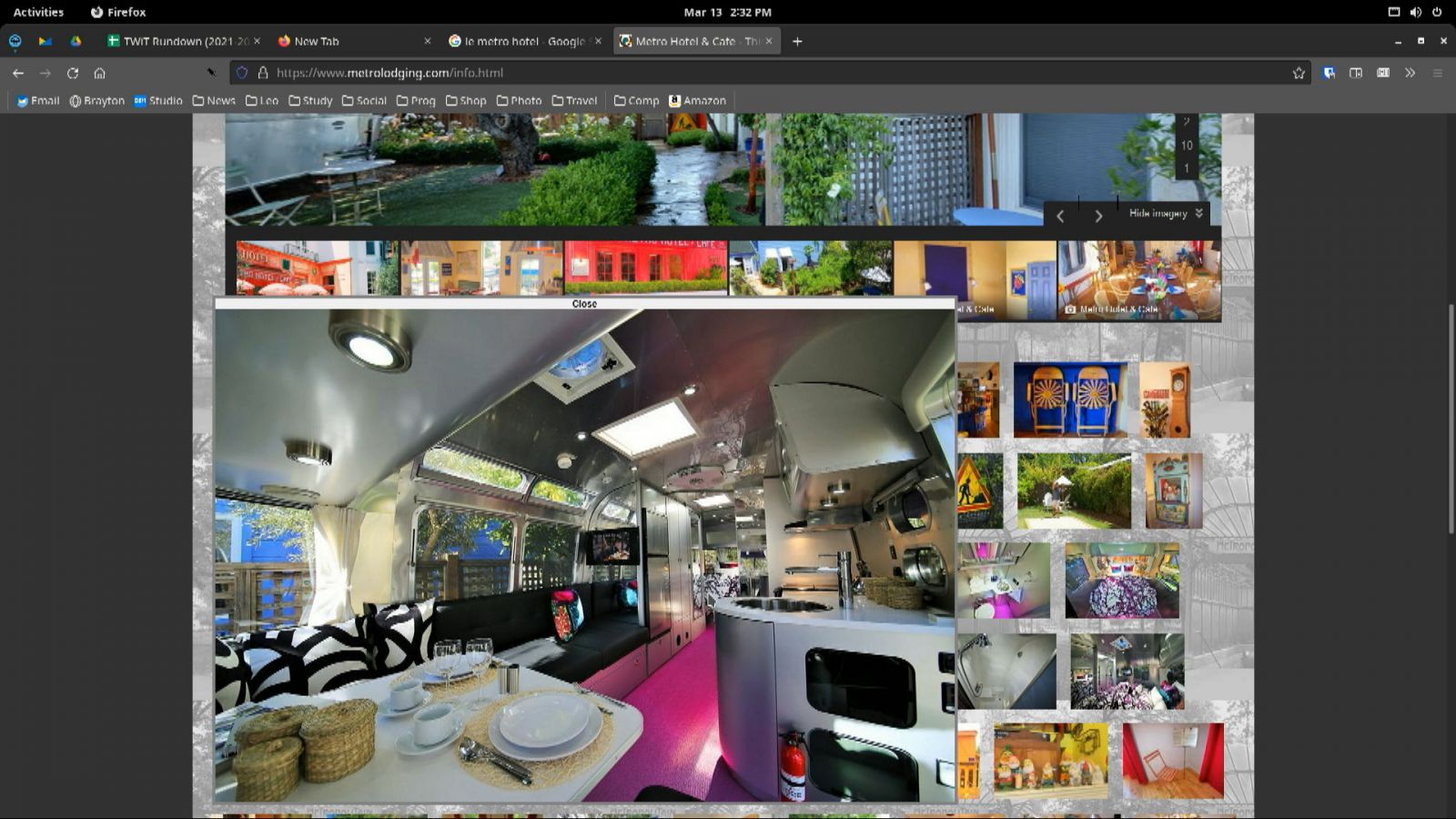
Task: Open the sidebar panel icon in toolbar
Action: [1356, 73]
